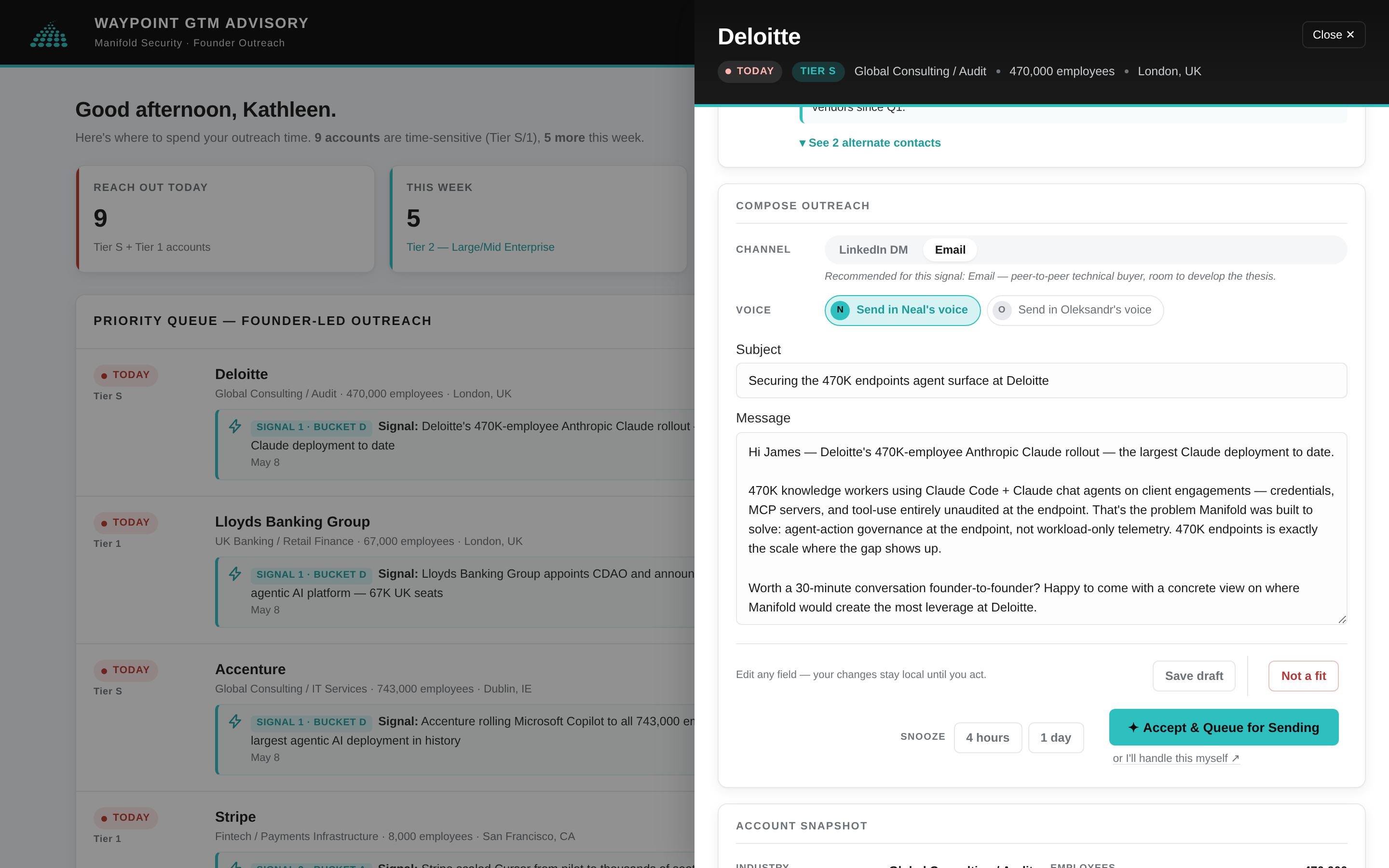Open the Stripe account in the queue
1389x868 pixels.
click(235, 817)
